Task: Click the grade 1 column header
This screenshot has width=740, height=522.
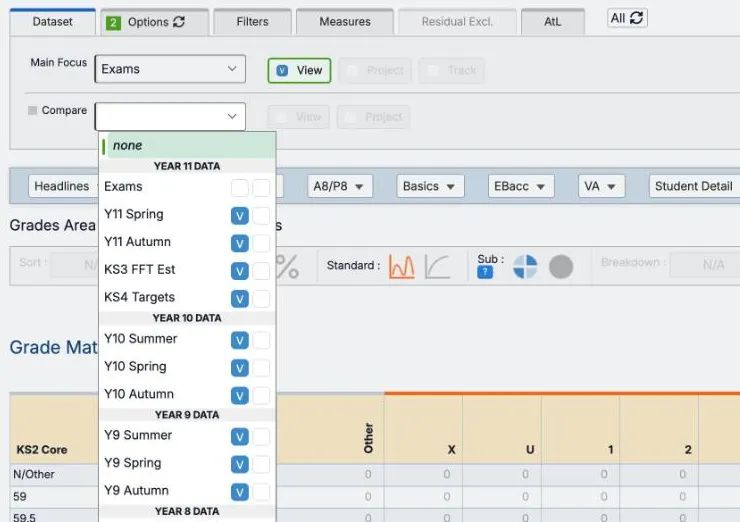Action: pyautogui.click(x=610, y=449)
